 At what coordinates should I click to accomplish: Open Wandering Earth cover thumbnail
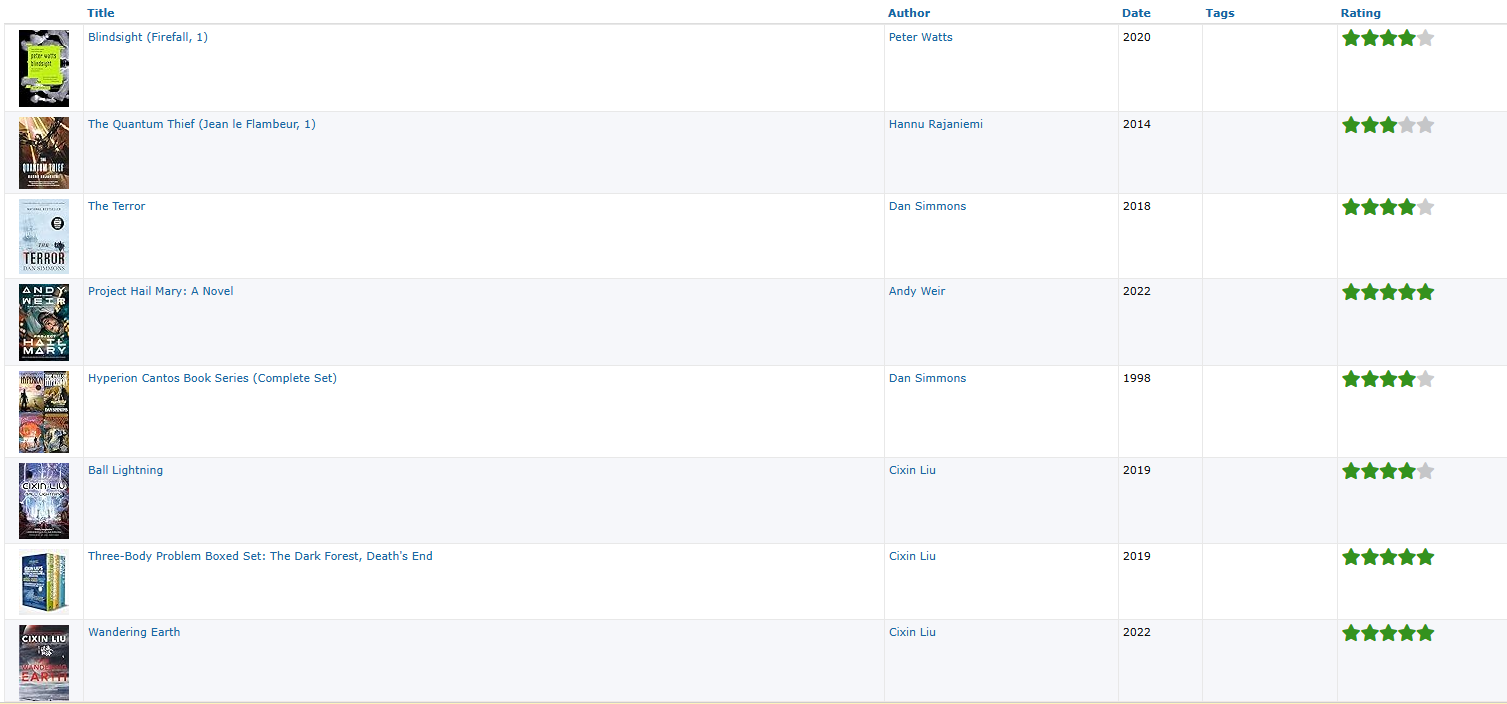(x=44, y=663)
